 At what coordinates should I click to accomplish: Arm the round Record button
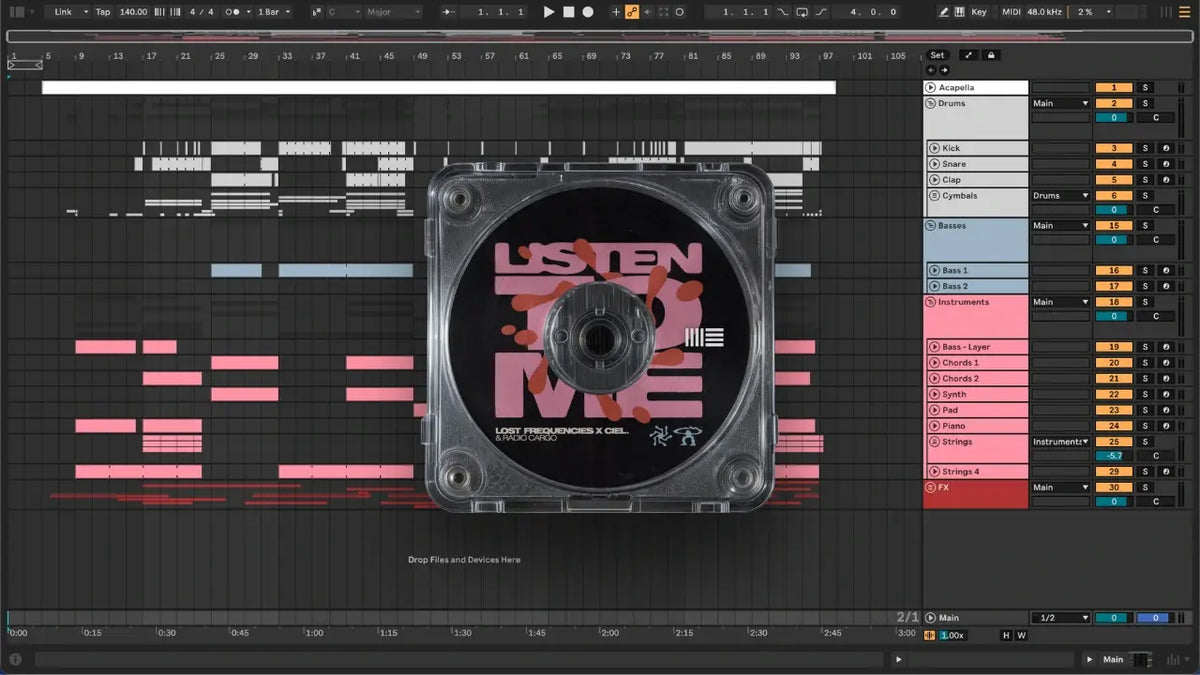pos(588,12)
